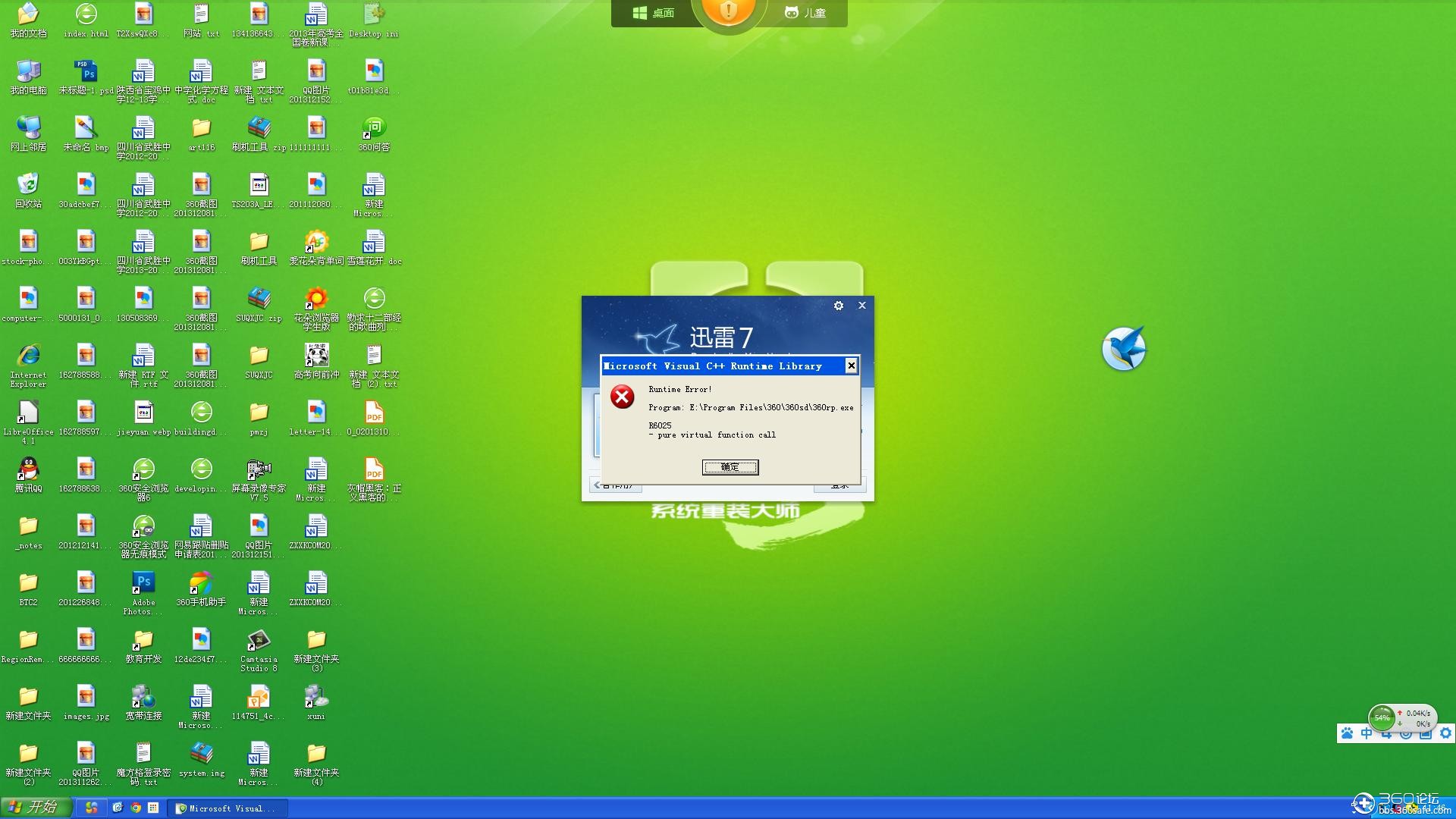Open the 回收站 recycle bin
This screenshot has height=819, width=1456.
(28, 191)
